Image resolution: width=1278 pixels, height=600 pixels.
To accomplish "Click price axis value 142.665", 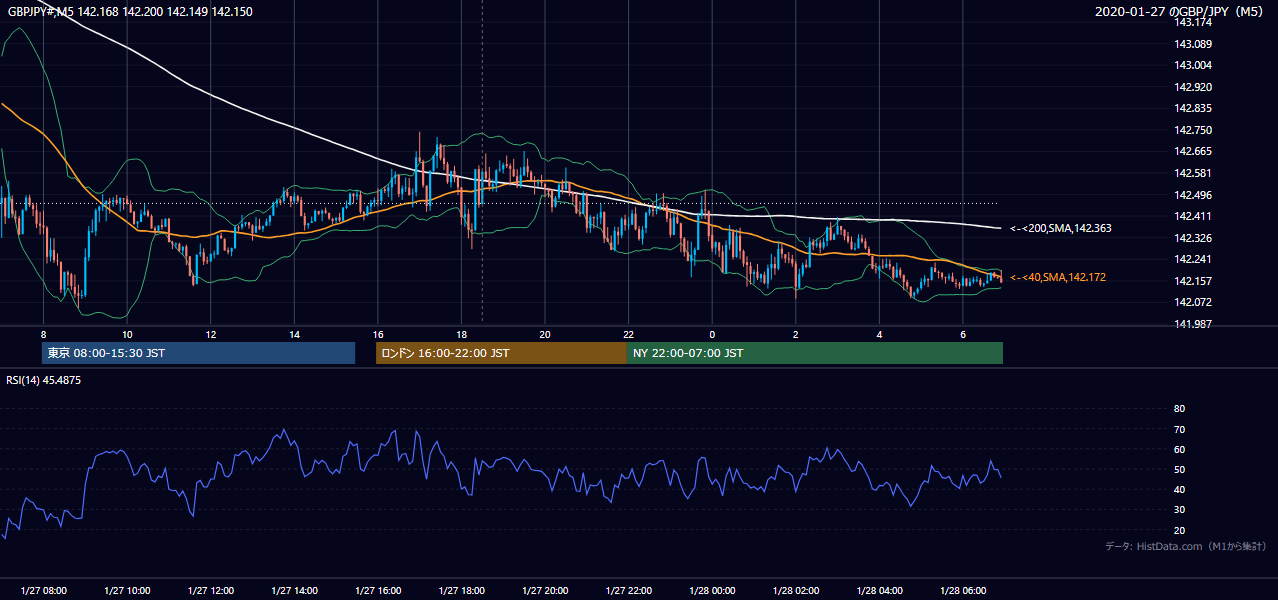I will 1194,151.
